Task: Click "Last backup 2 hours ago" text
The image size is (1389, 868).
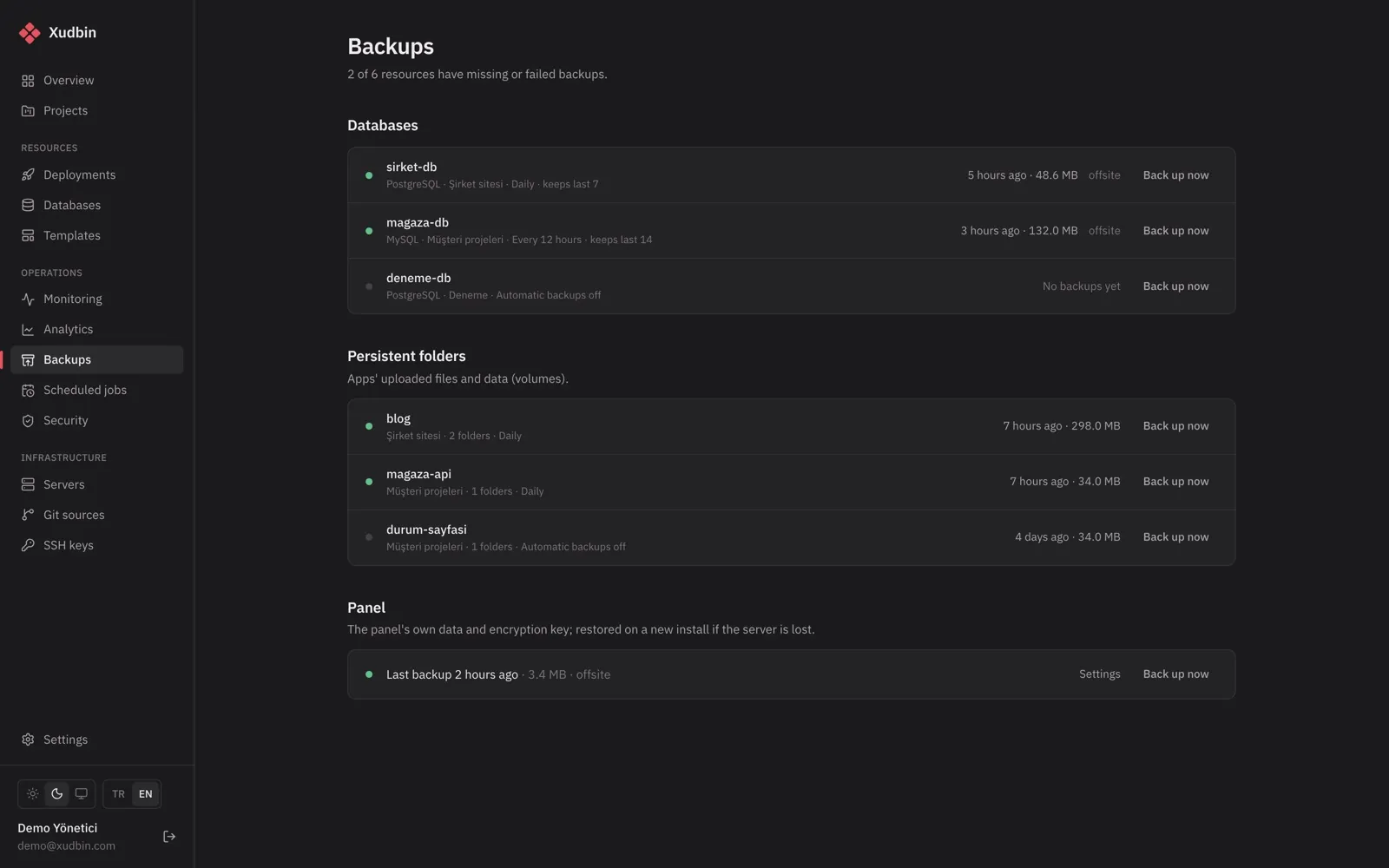Action: tap(452, 675)
